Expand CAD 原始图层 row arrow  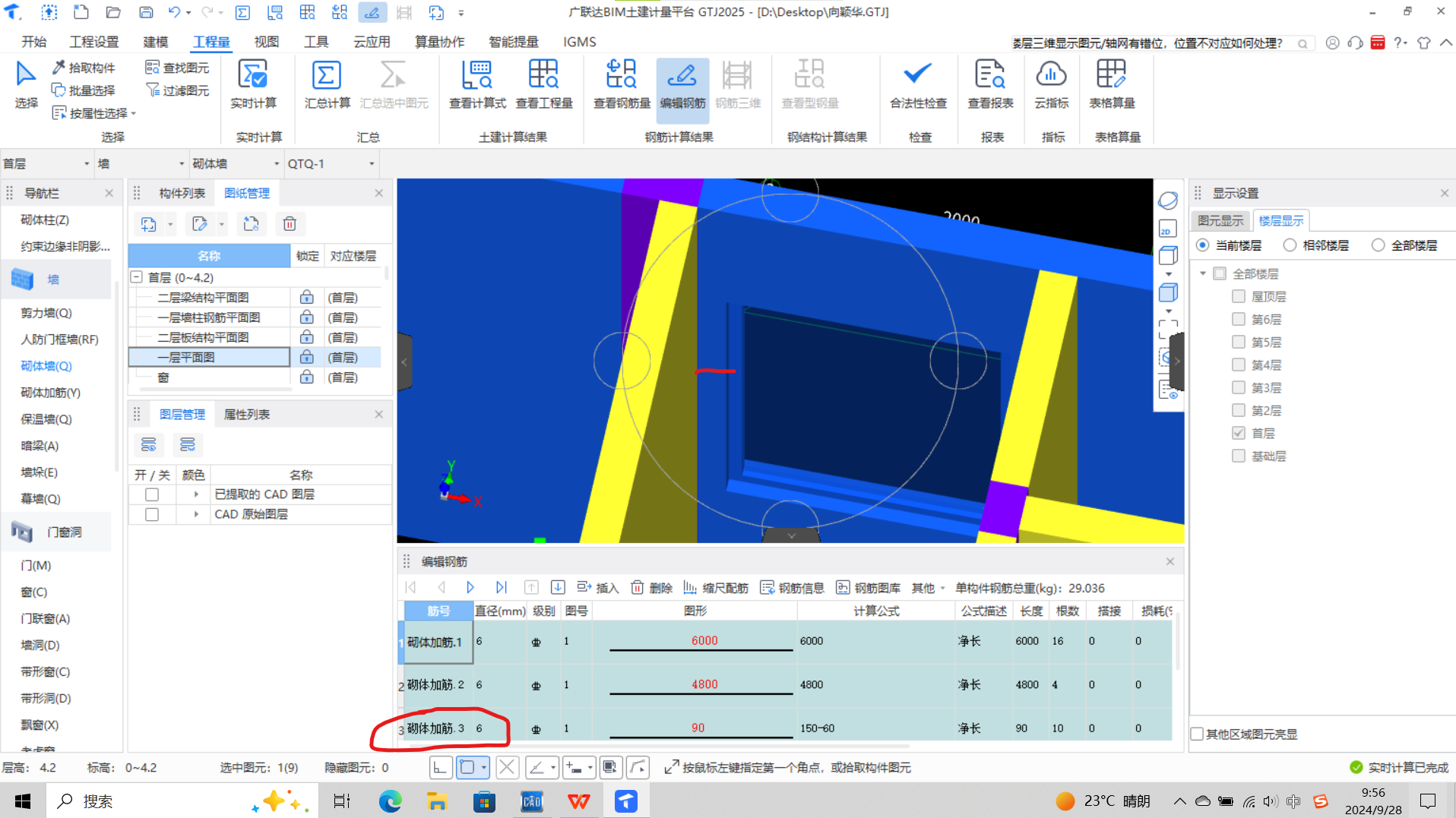click(196, 514)
